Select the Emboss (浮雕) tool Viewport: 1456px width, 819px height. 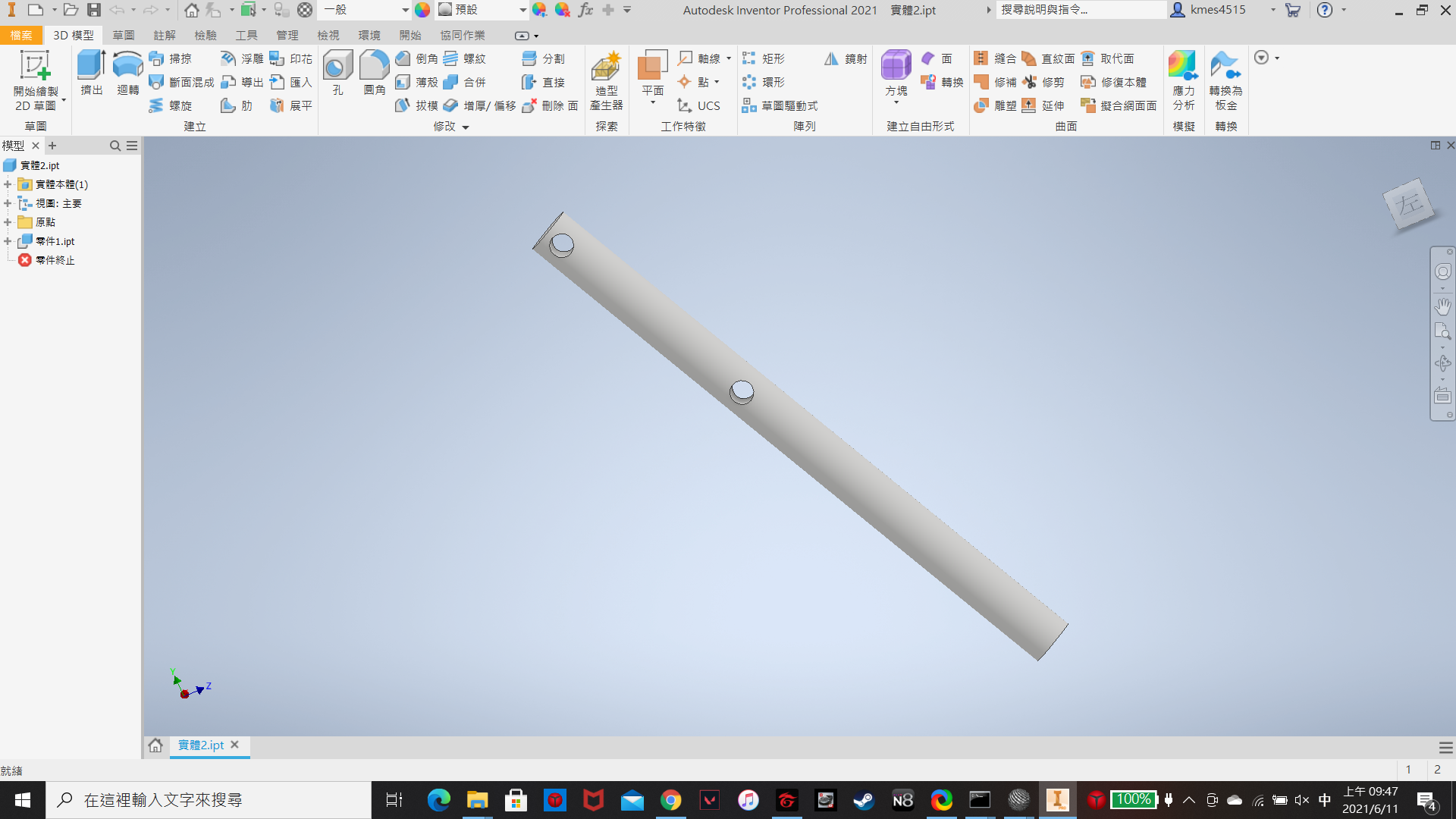coord(242,58)
